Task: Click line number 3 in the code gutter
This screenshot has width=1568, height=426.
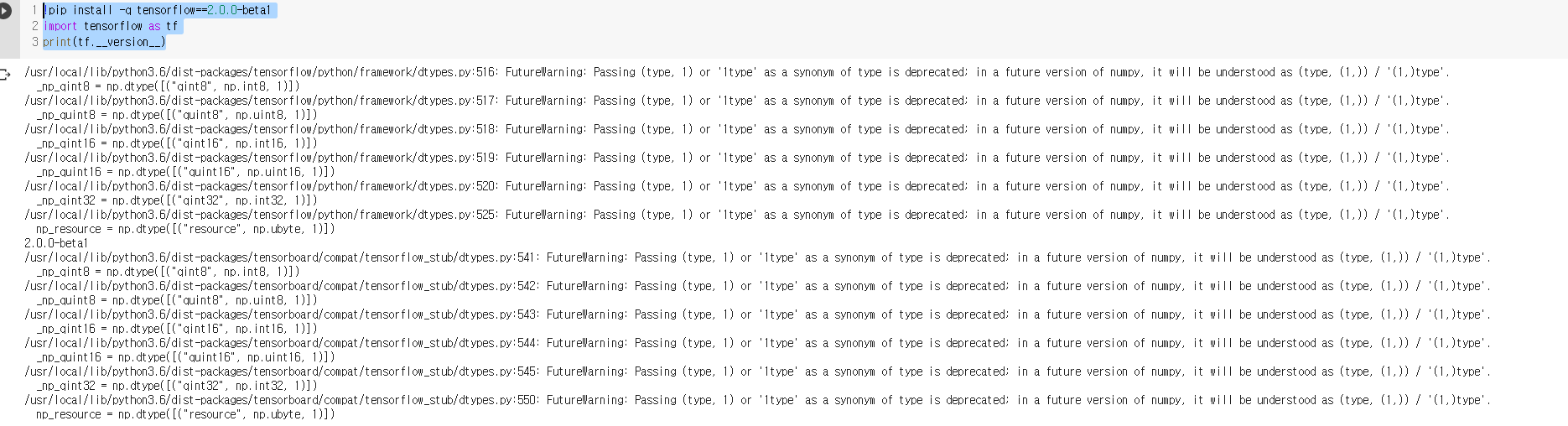Action: click(34, 42)
